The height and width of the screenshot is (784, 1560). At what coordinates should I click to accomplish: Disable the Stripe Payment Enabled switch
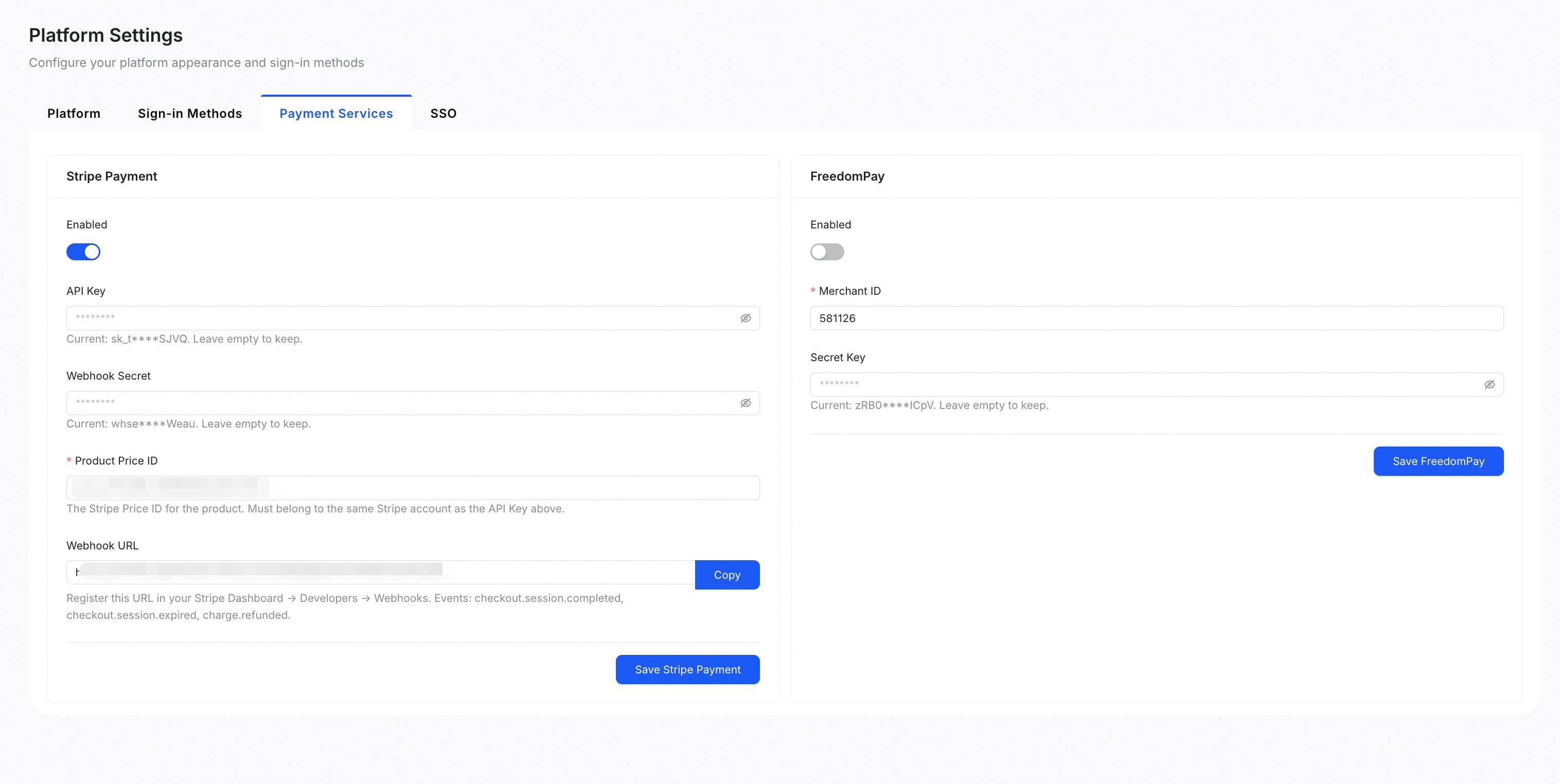83,252
